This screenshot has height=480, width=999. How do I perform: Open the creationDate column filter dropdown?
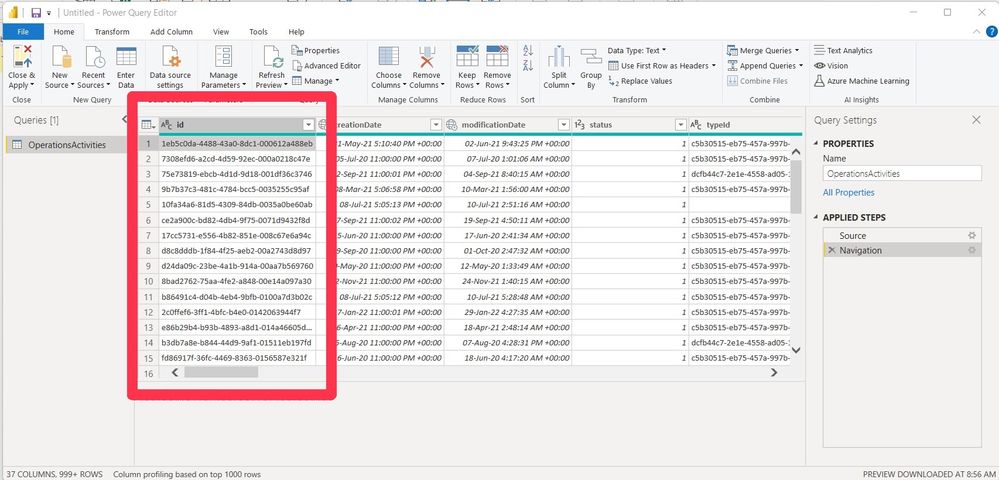tap(436, 125)
